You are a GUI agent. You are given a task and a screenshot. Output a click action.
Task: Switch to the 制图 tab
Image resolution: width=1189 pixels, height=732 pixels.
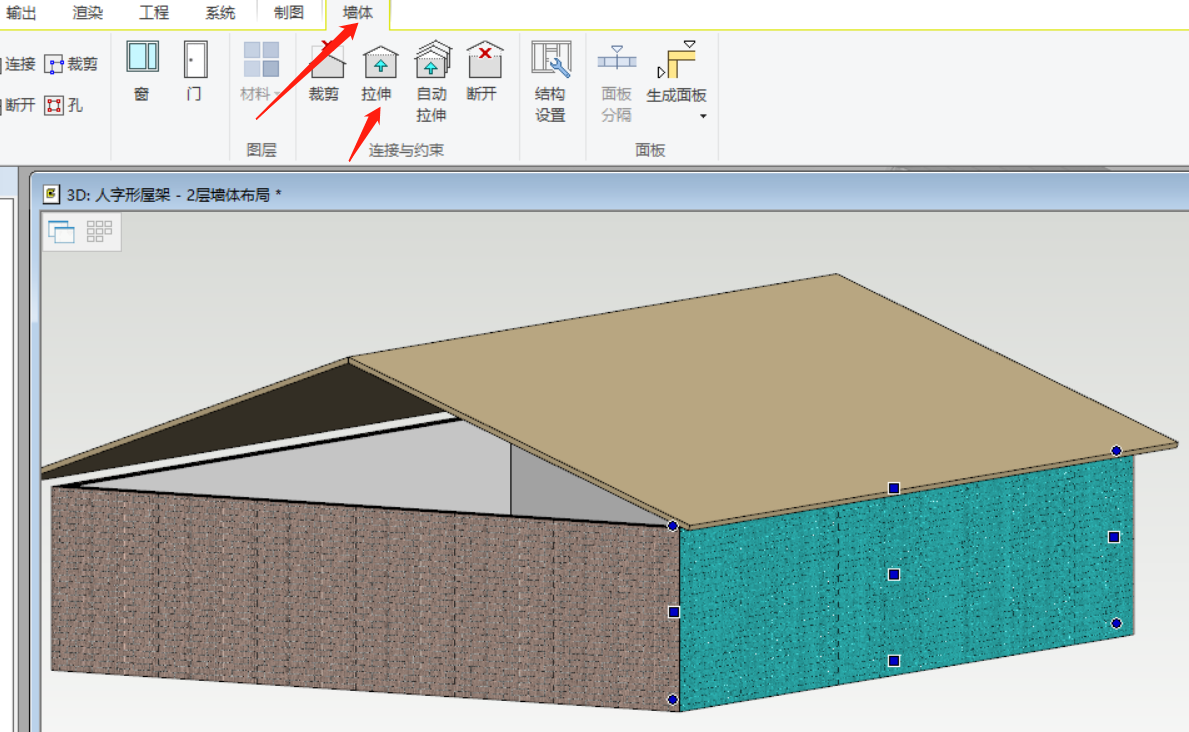288,13
